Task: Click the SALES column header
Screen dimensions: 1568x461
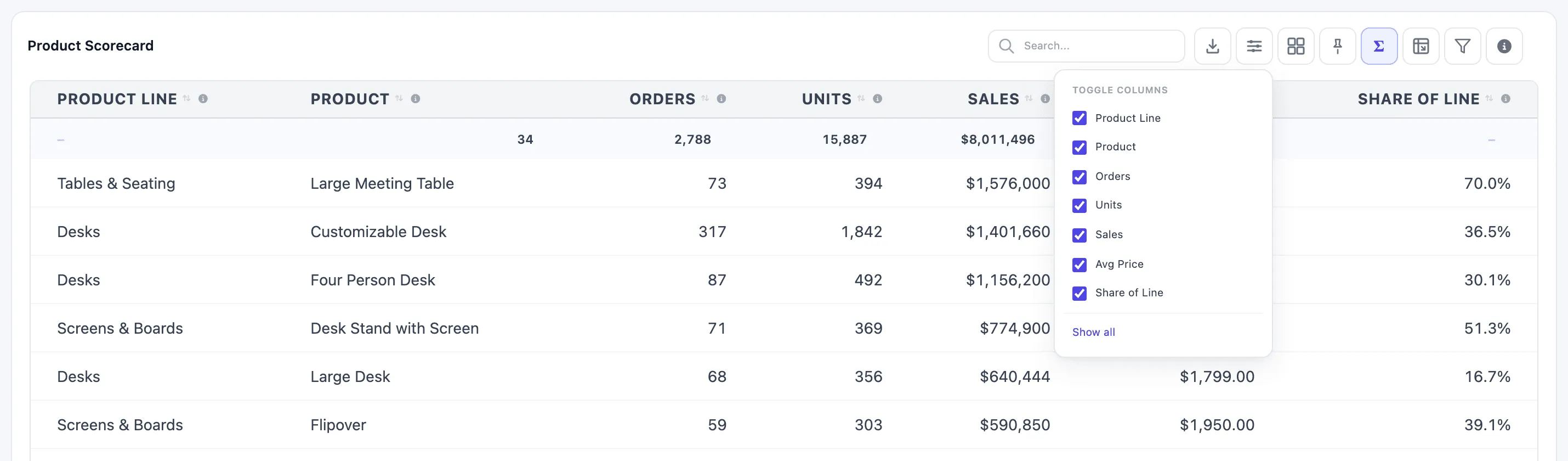Action: pos(993,99)
